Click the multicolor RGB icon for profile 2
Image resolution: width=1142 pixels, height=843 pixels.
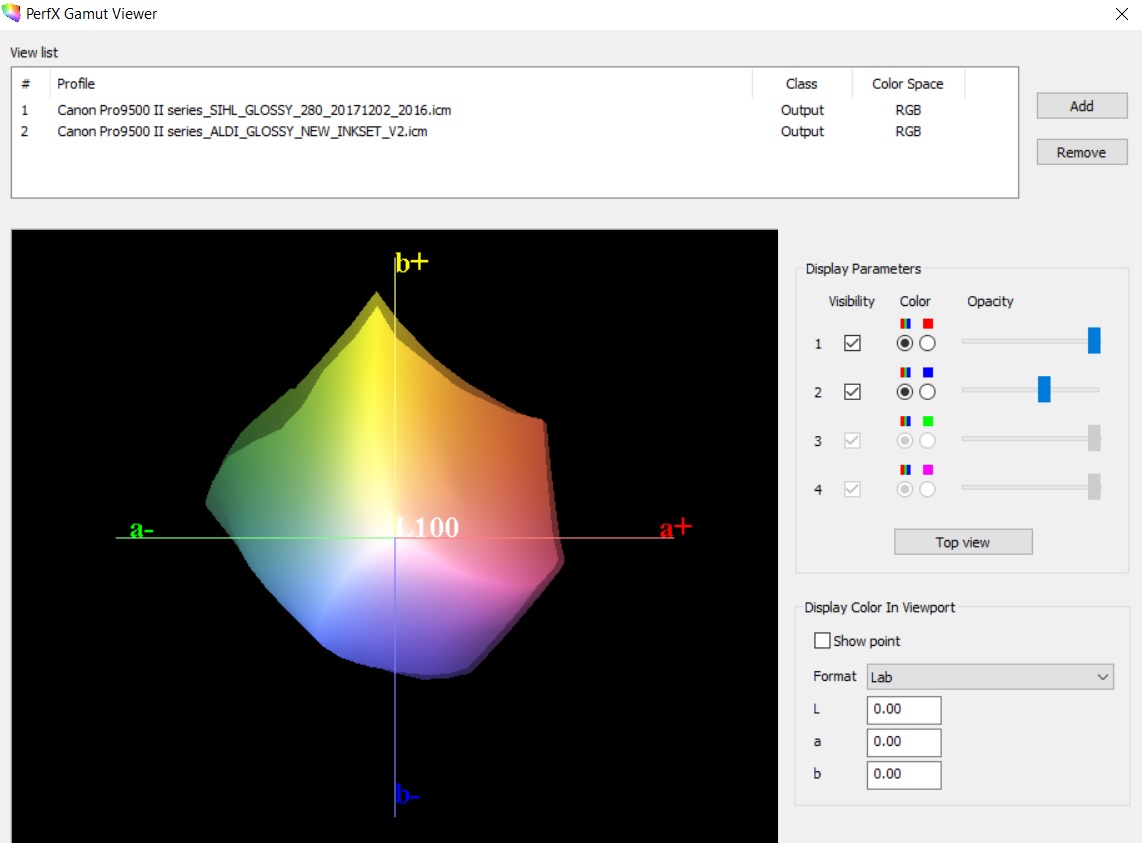coord(905,373)
